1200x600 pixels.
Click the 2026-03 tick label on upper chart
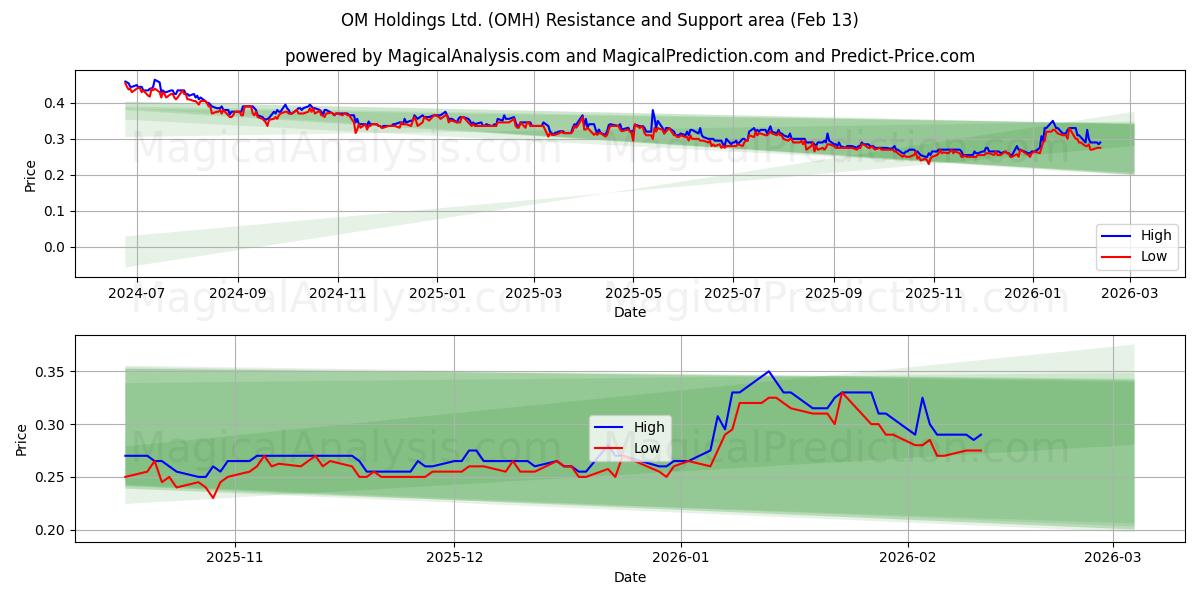pyautogui.click(x=1129, y=294)
